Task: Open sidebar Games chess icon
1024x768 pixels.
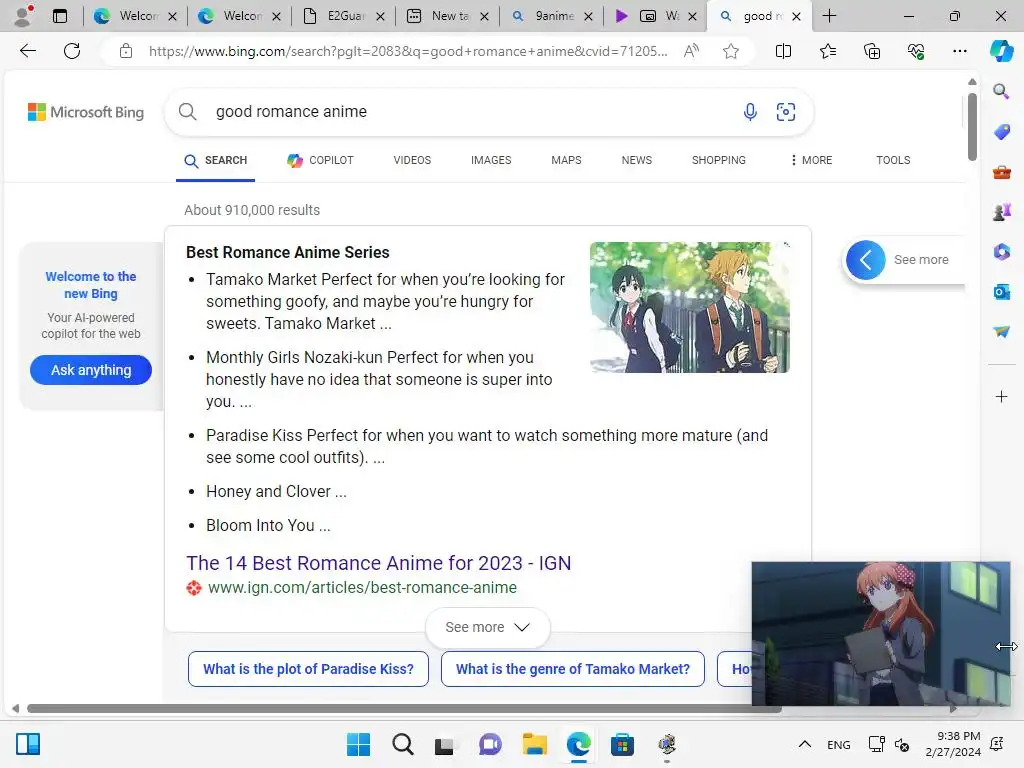Action: tap(1001, 212)
